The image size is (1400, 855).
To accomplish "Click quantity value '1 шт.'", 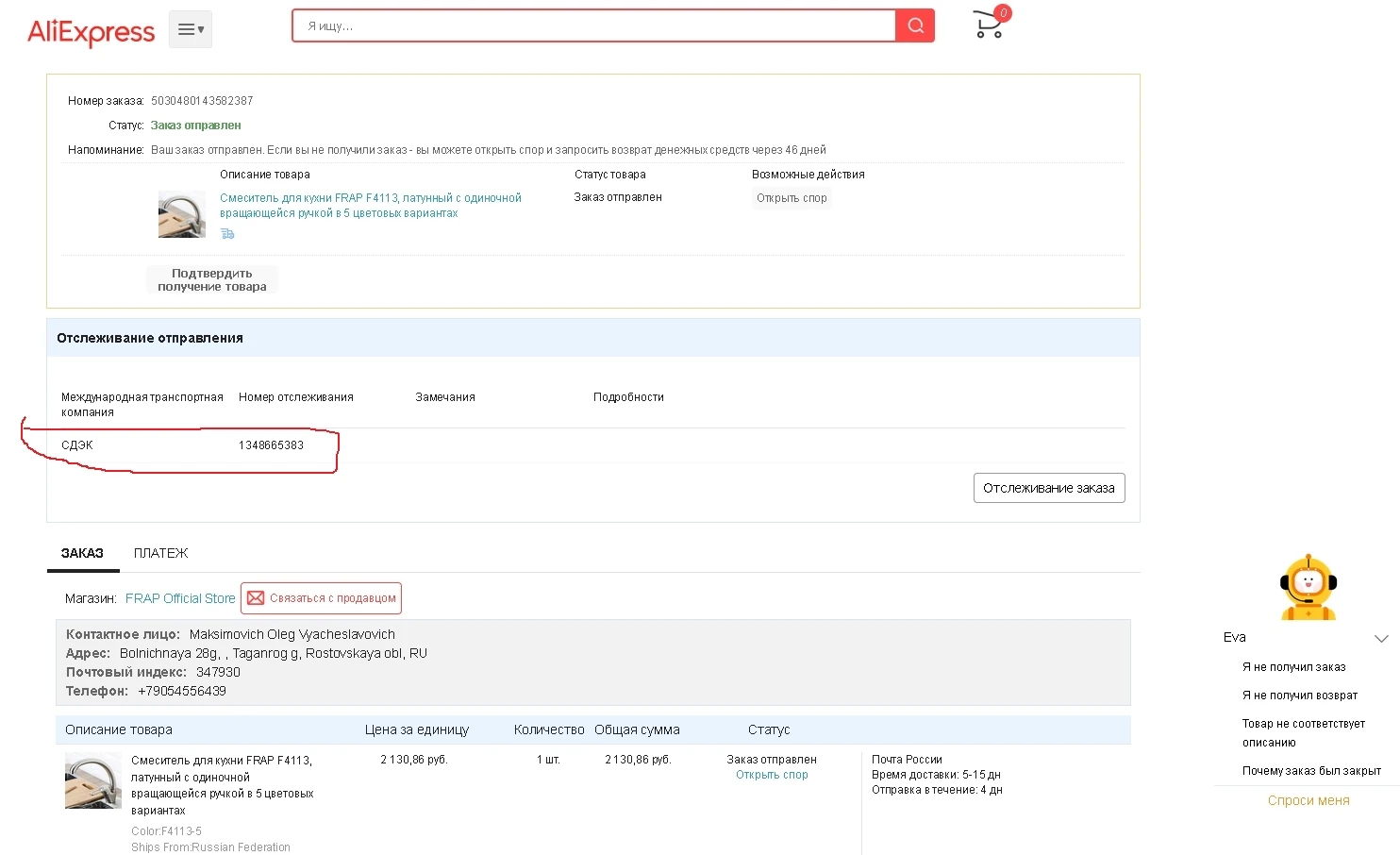I will tap(548, 760).
